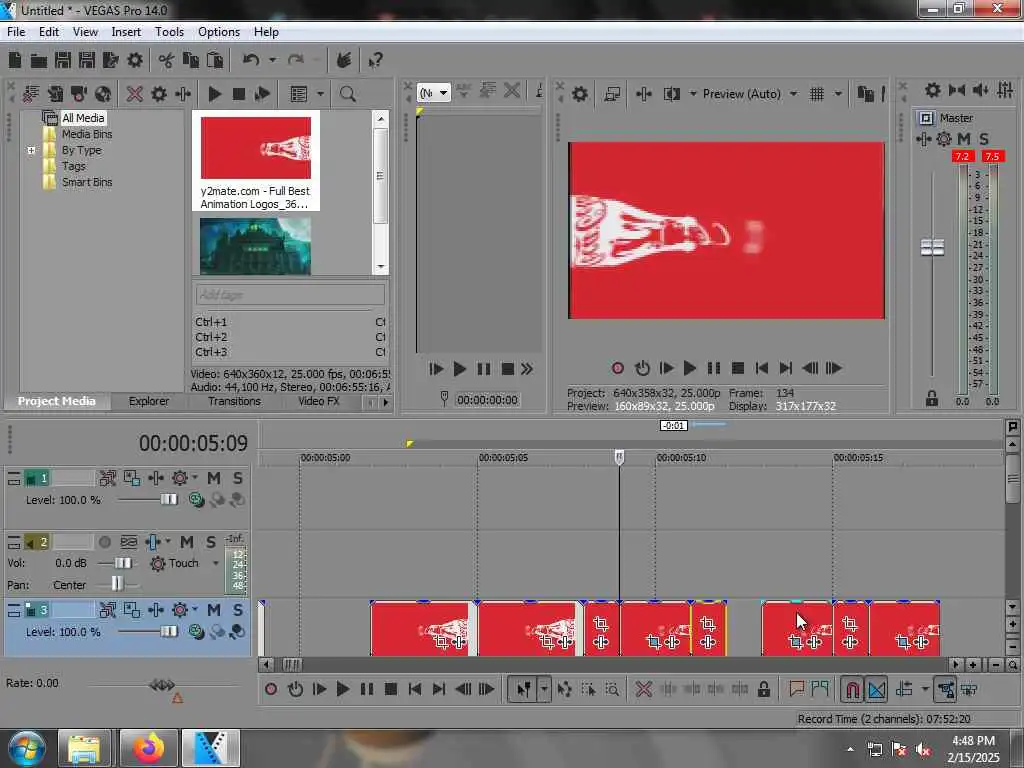The height and width of the screenshot is (768, 1024).
Task: Switch to the Transitions tab
Action: coord(234,401)
